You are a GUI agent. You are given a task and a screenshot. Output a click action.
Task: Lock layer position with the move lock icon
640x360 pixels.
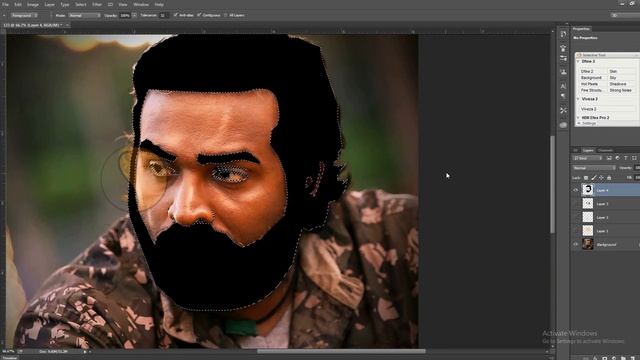(601, 178)
